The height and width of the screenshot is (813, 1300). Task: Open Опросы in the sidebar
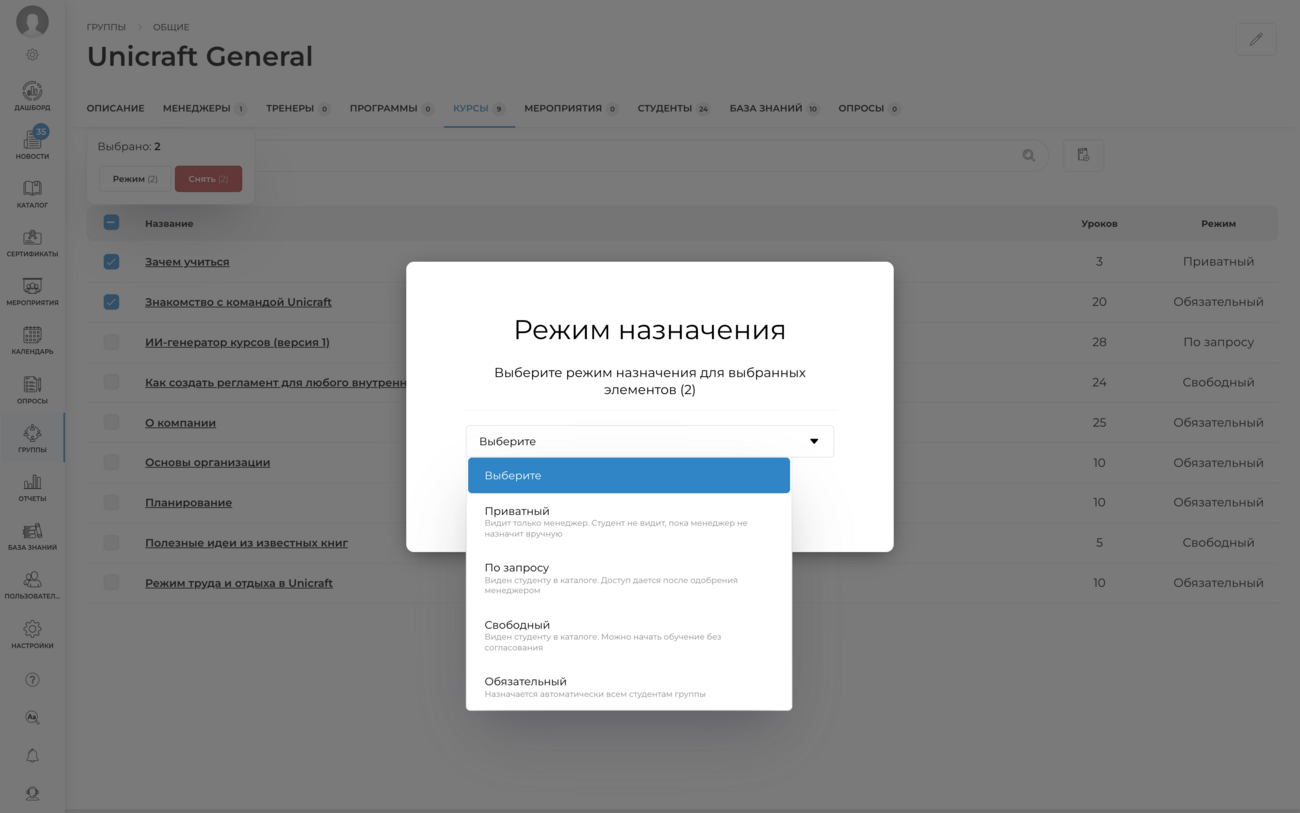[32, 389]
